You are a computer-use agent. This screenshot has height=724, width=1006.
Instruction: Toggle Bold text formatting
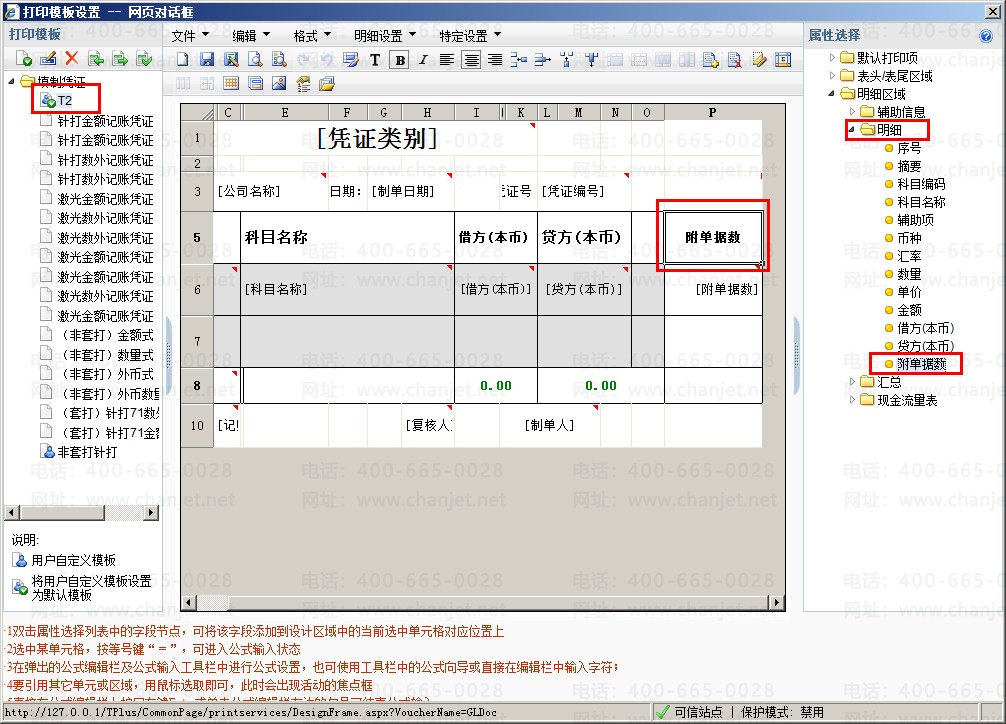pyautogui.click(x=400, y=60)
